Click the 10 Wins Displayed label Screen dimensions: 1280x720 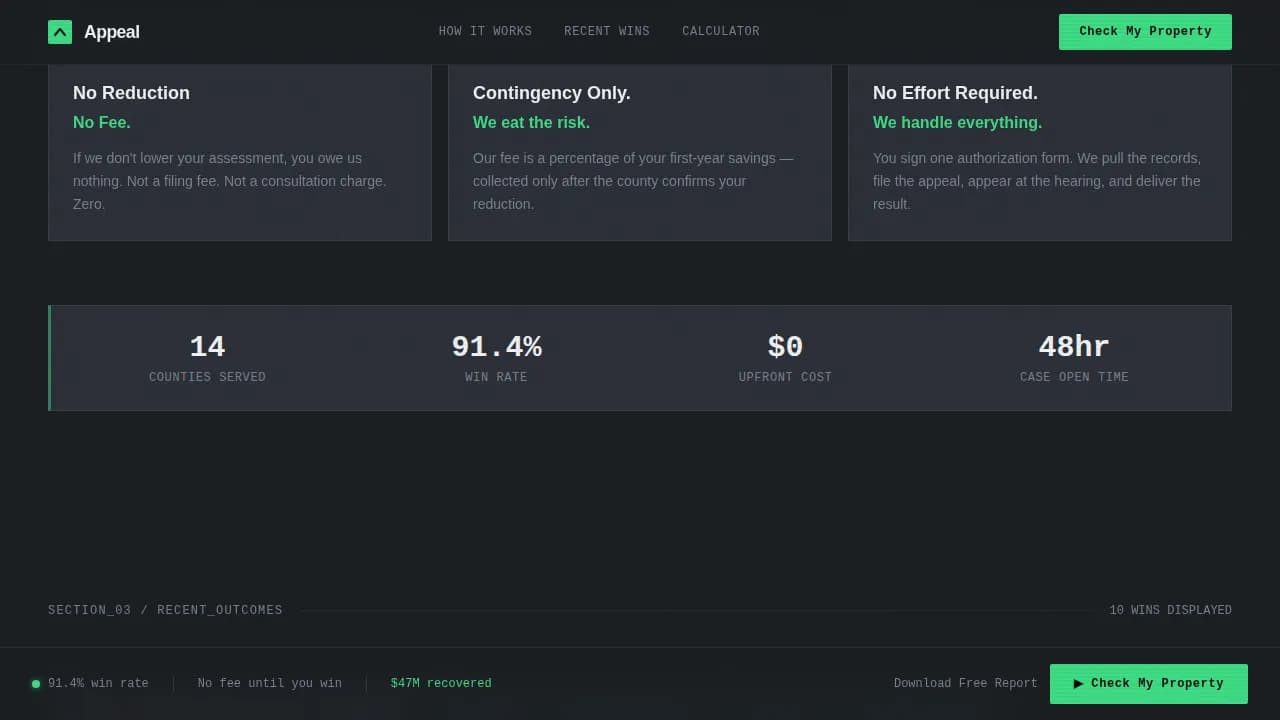1170,610
